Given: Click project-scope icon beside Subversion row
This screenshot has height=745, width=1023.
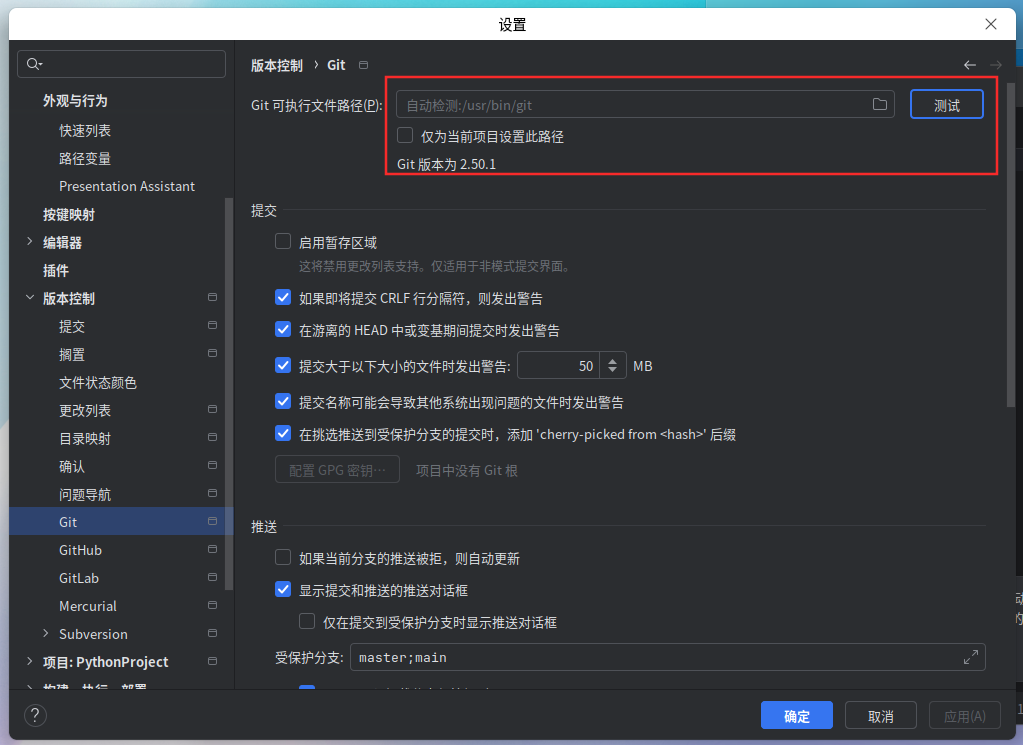Looking at the screenshot, I should pyautogui.click(x=212, y=633).
